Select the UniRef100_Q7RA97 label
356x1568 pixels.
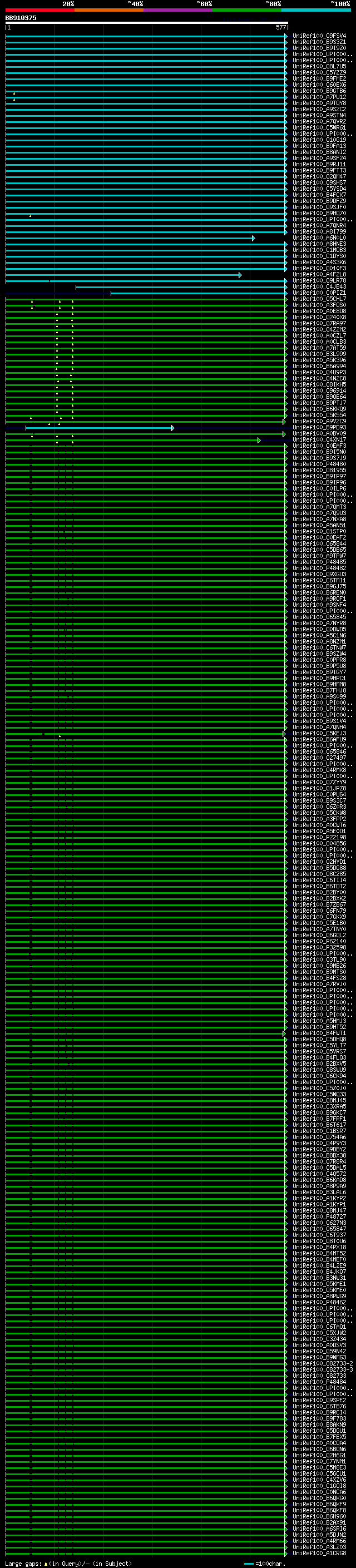[x=319, y=323]
